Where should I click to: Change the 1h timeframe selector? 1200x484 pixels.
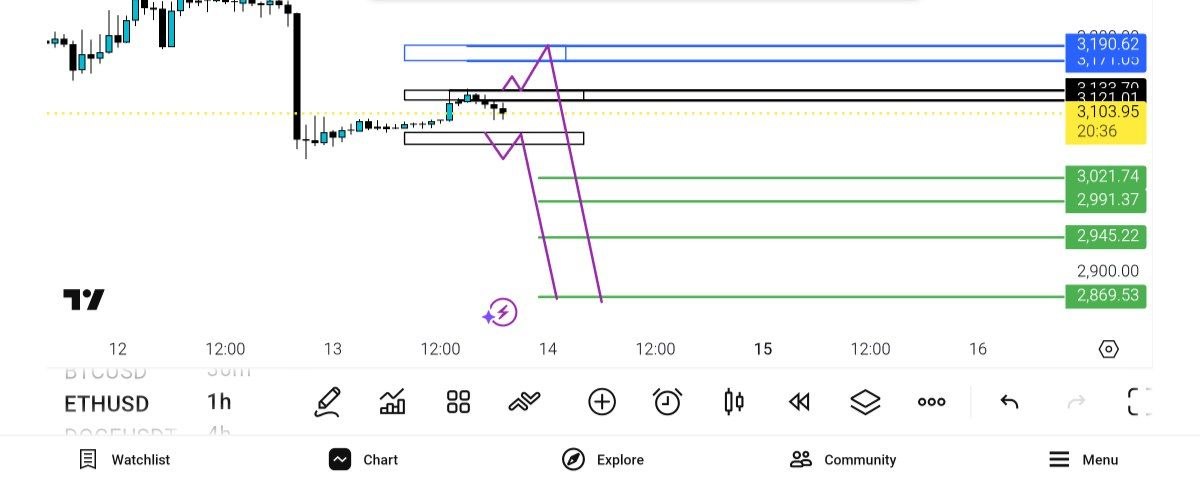tap(219, 402)
